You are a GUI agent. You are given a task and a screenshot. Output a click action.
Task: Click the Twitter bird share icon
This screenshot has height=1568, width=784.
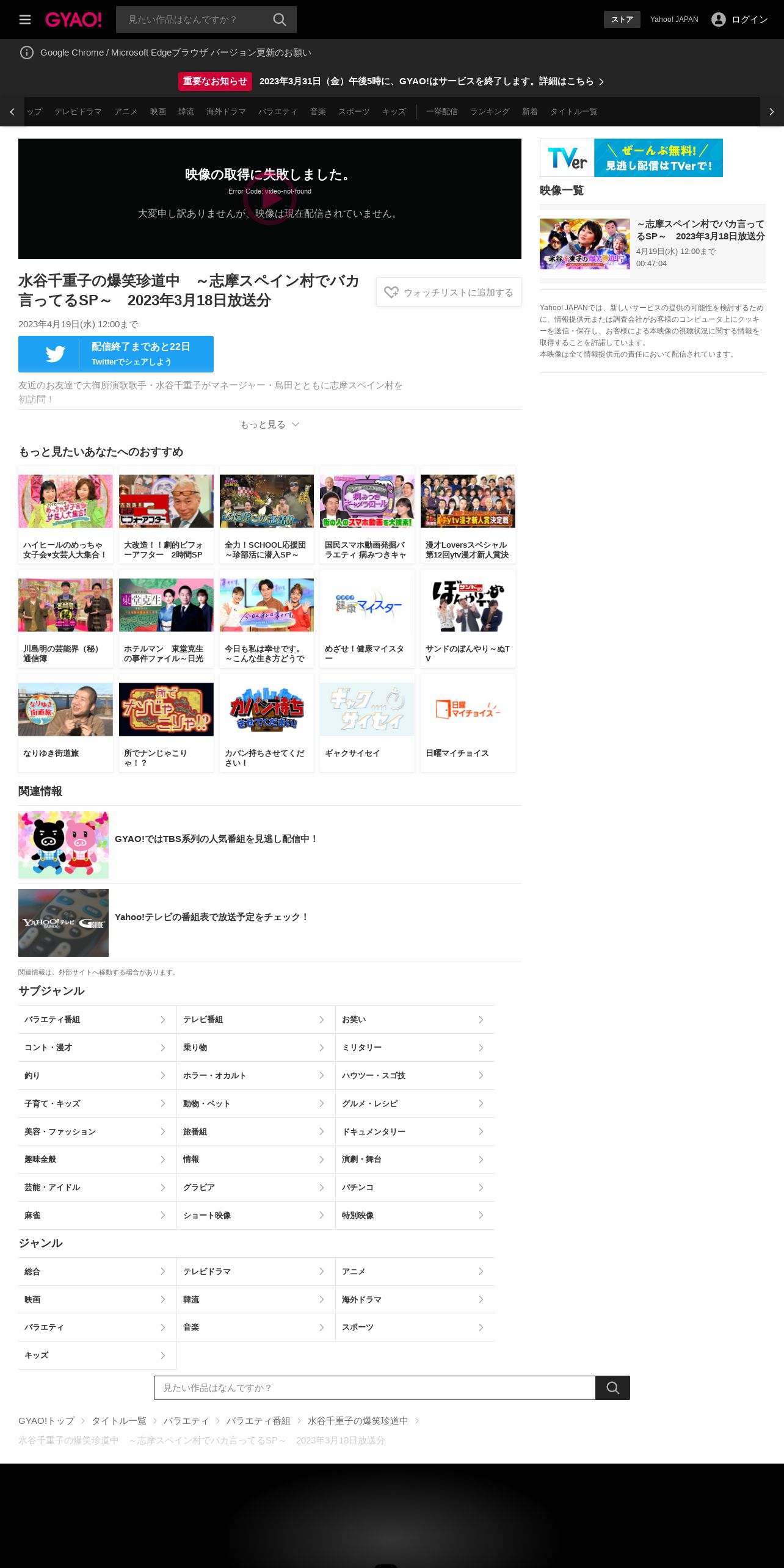(56, 354)
